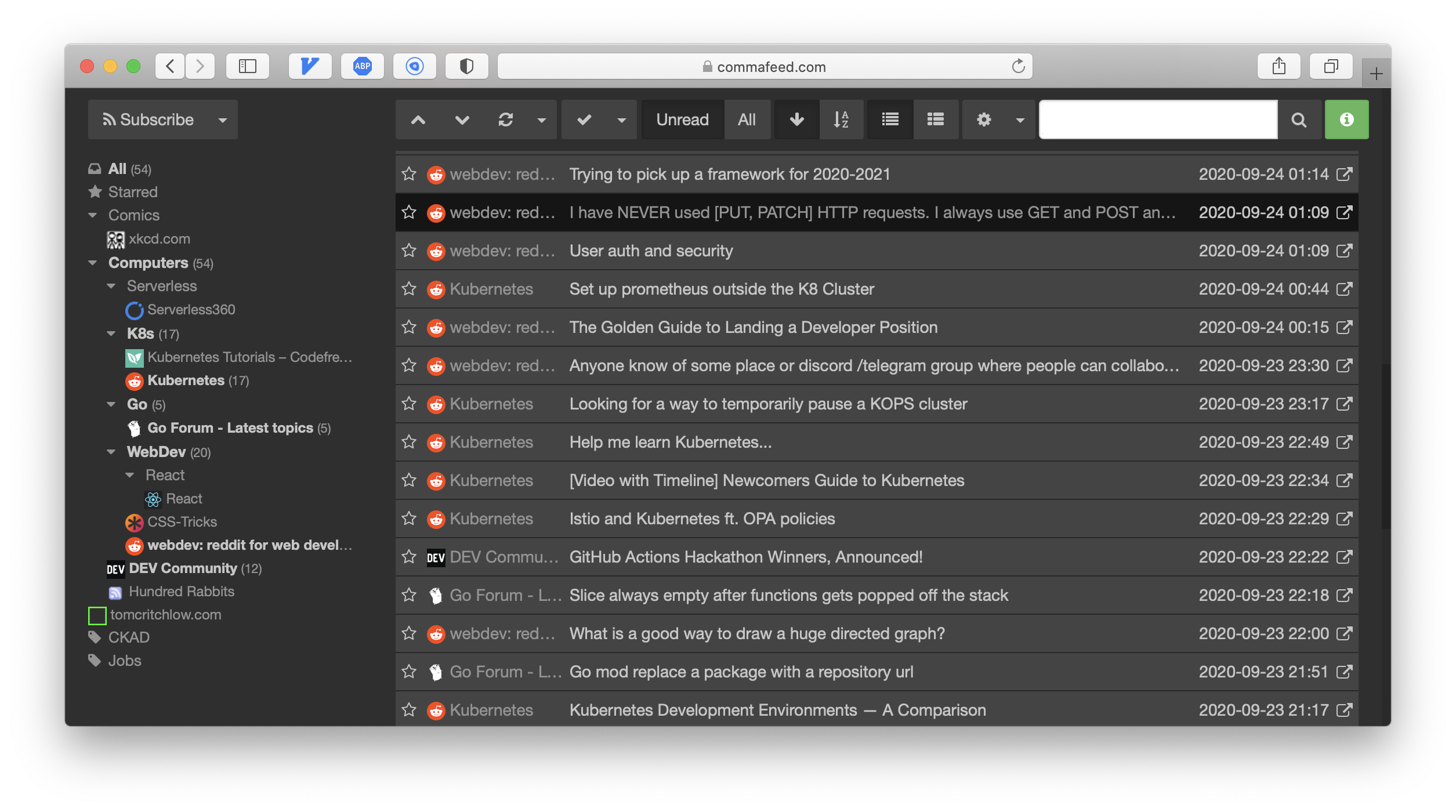Open external link for 'Istio and Kubernetes' entry
Image resolution: width=1456 pixels, height=812 pixels.
[x=1345, y=519]
